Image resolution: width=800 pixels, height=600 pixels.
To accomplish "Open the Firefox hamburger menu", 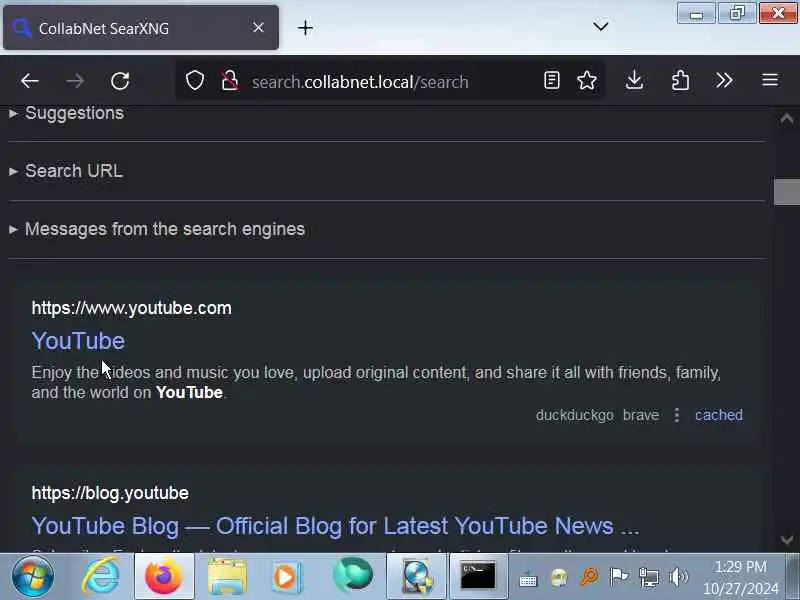I will (x=770, y=80).
